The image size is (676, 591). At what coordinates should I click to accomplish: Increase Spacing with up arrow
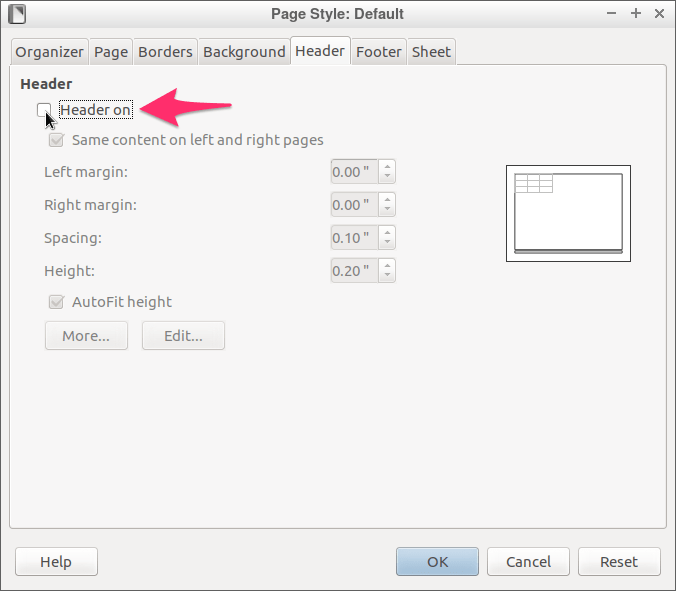tap(387, 232)
